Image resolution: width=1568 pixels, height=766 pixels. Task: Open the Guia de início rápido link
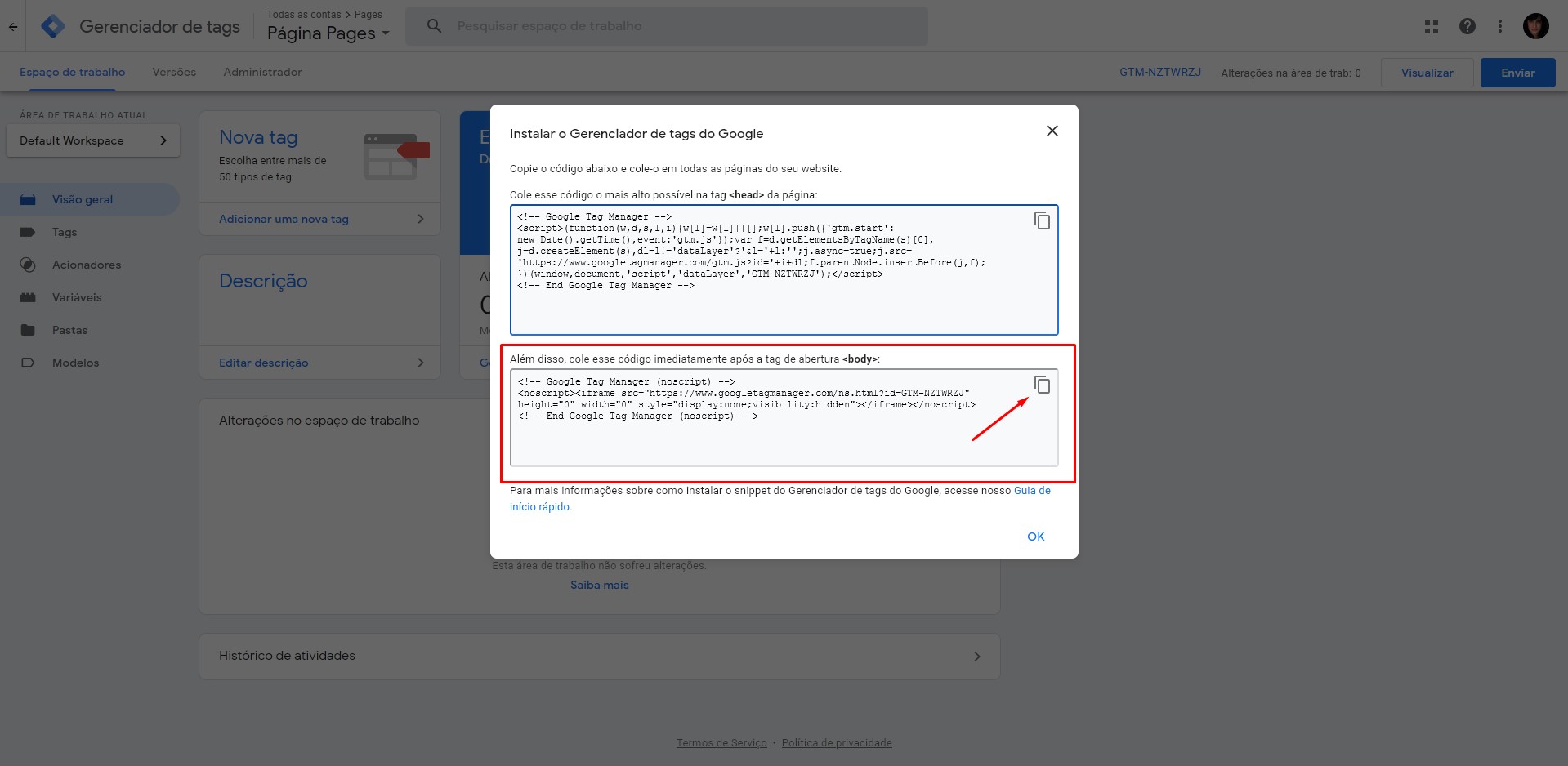pyautogui.click(x=1033, y=491)
